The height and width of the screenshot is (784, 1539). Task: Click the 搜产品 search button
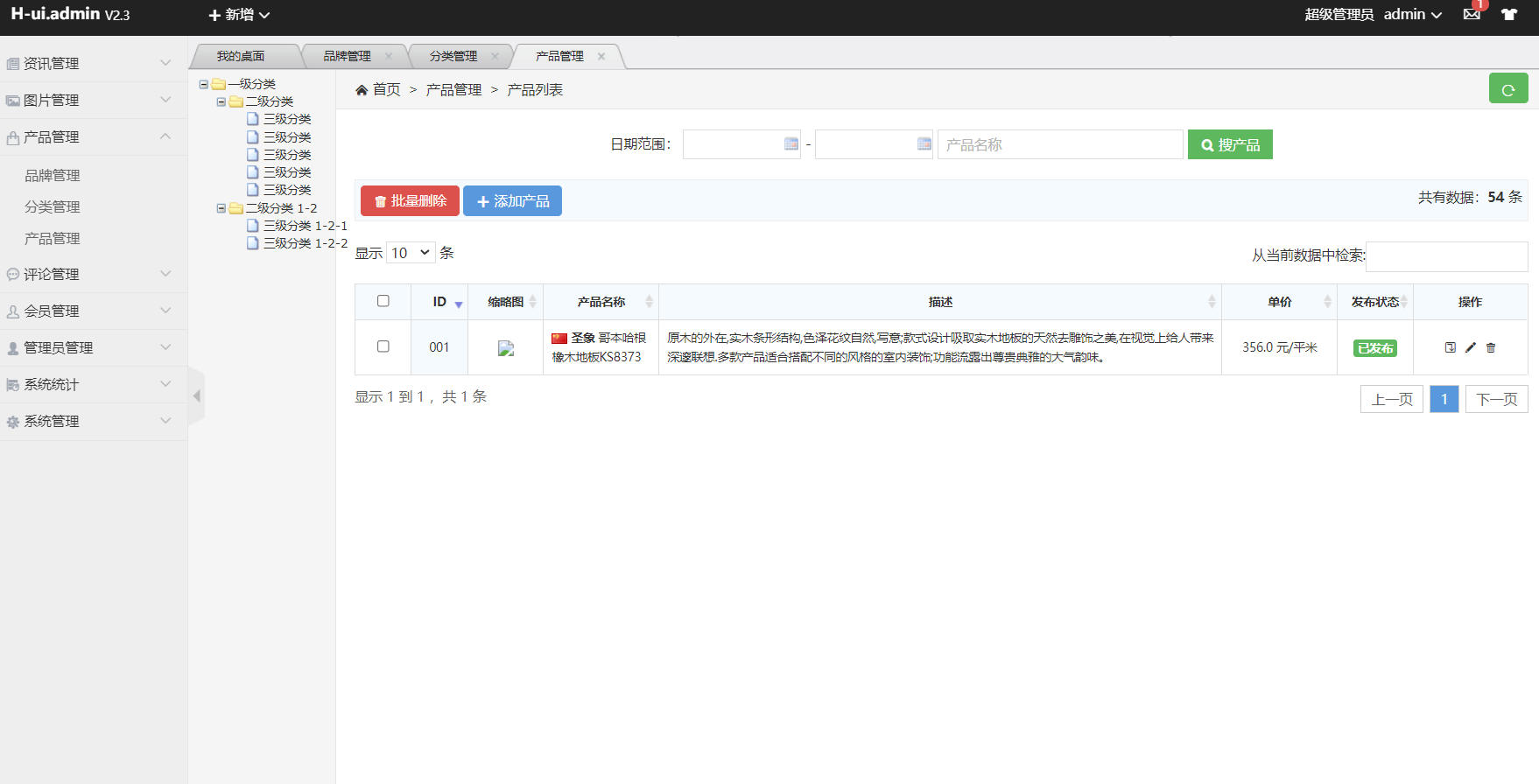coord(1230,144)
